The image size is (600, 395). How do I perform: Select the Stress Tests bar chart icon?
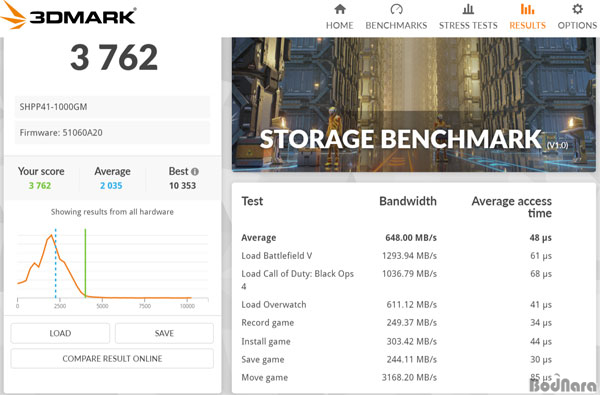pyautogui.click(x=468, y=9)
